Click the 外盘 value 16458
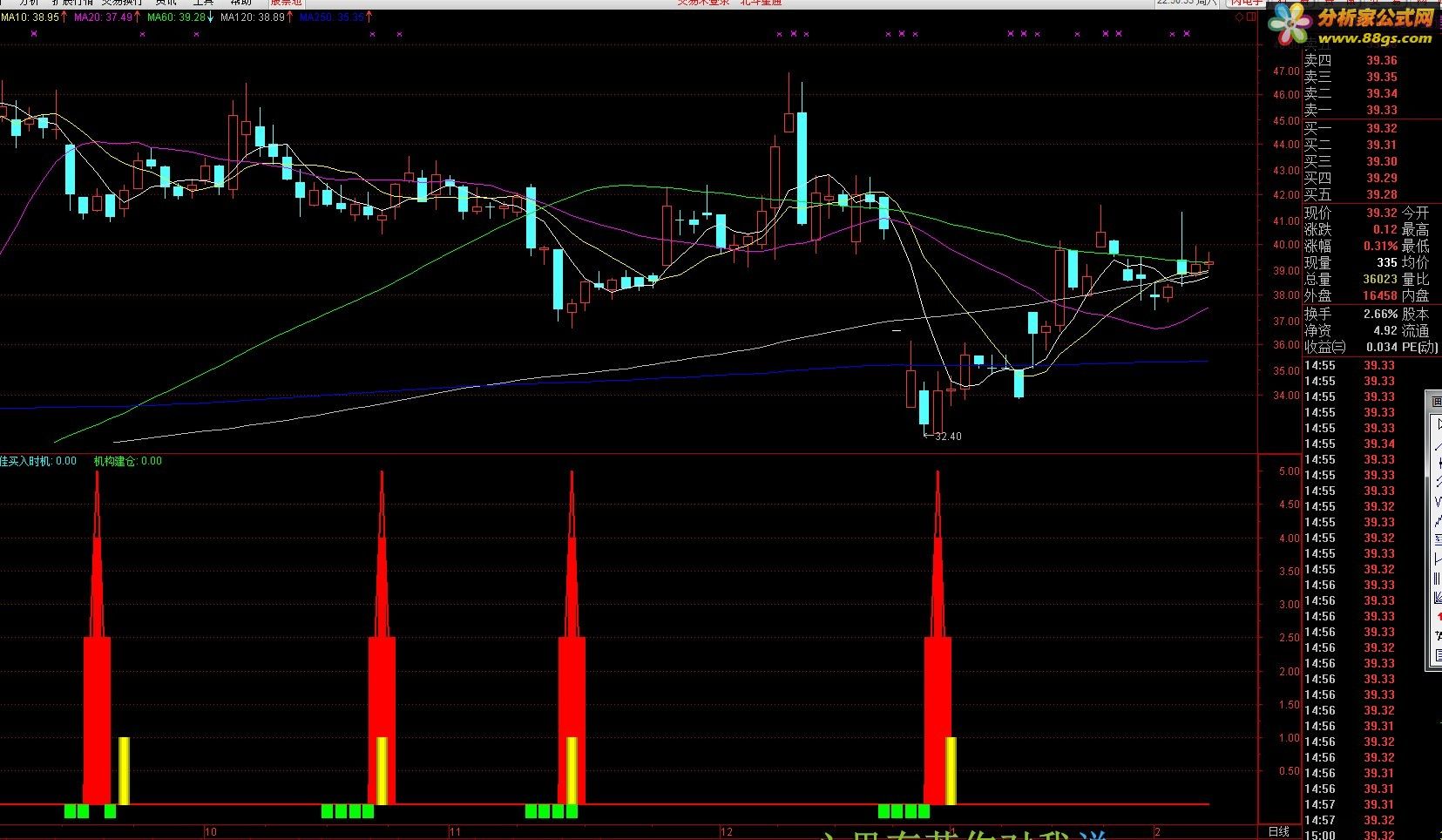 click(1380, 295)
